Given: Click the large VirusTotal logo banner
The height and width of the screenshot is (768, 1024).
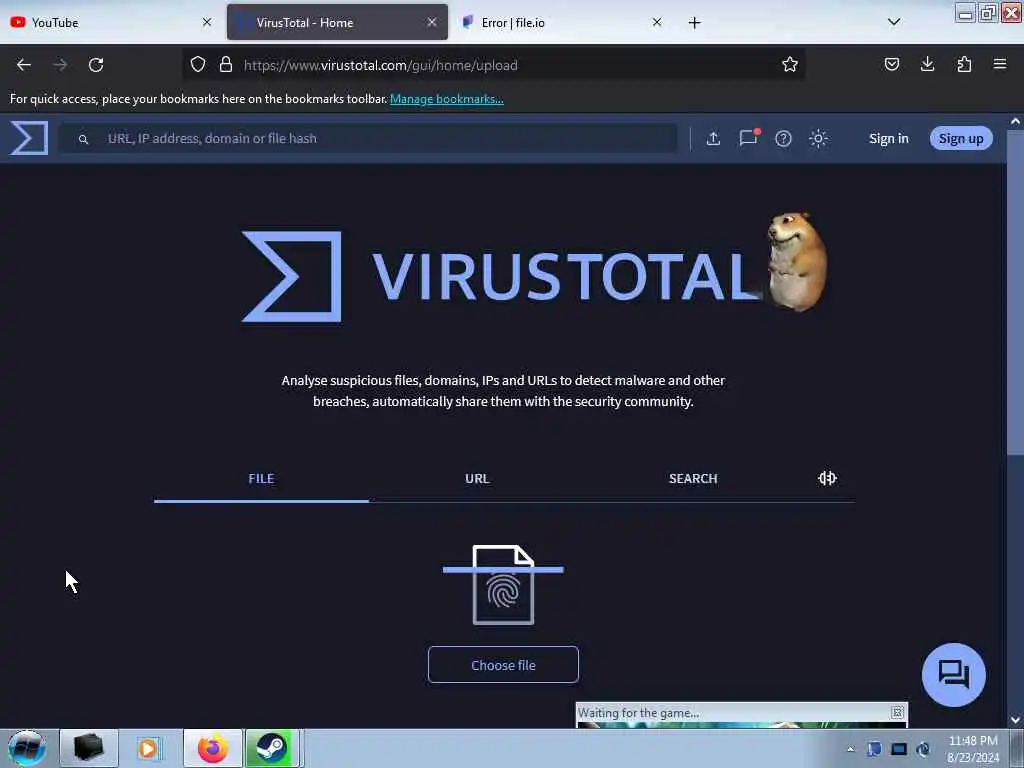Looking at the screenshot, I should [502, 276].
